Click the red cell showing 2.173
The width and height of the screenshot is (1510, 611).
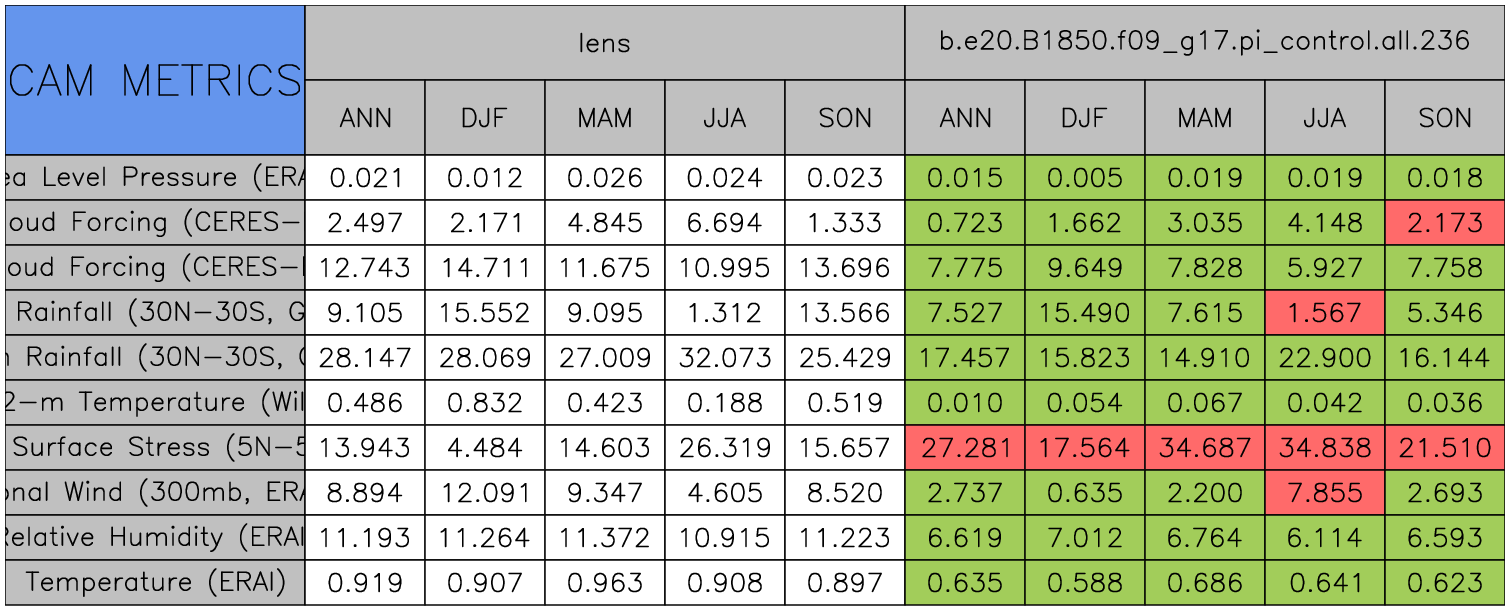pos(1445,223)
